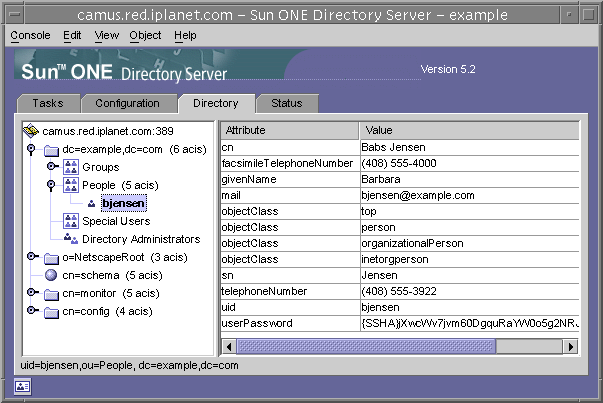The image size is (603, 403).
Task: Select the Directory Administrators entry
Action: coord(141,239)
